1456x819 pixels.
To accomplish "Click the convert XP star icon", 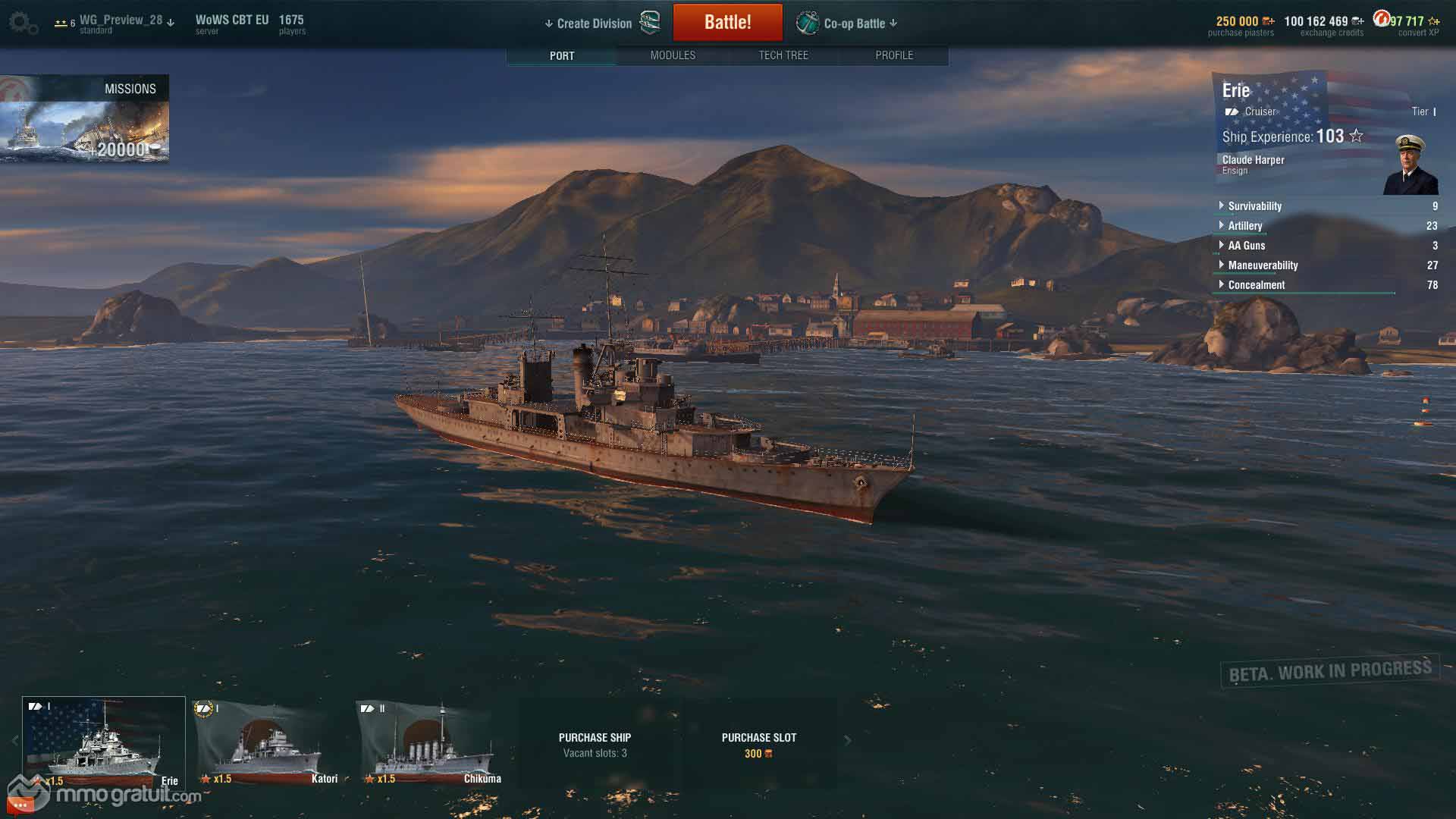I will tap(1434, 21).
